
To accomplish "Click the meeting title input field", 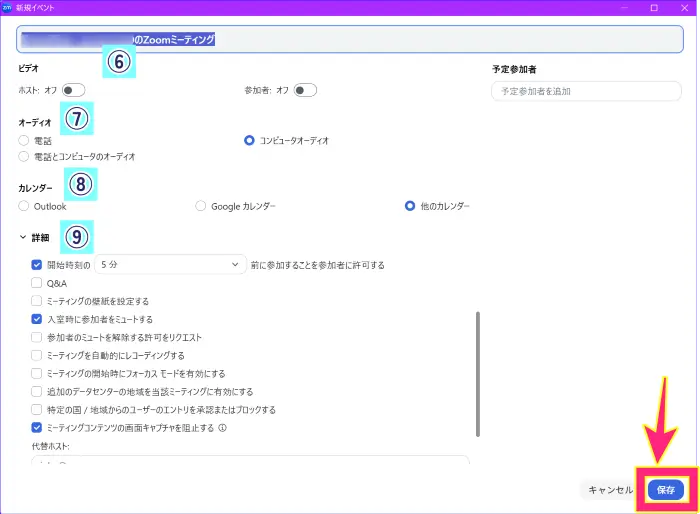I will tap(350, 39).
